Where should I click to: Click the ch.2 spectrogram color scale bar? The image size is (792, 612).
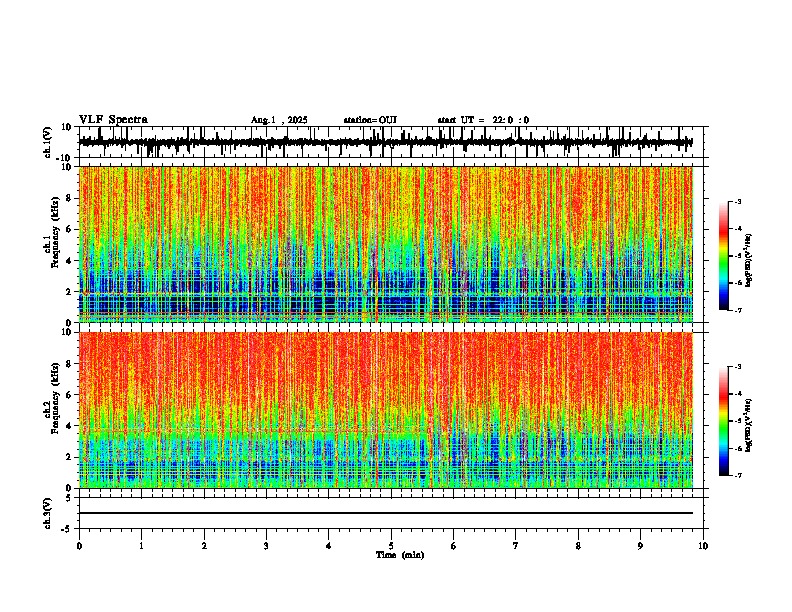click(723, 421)
